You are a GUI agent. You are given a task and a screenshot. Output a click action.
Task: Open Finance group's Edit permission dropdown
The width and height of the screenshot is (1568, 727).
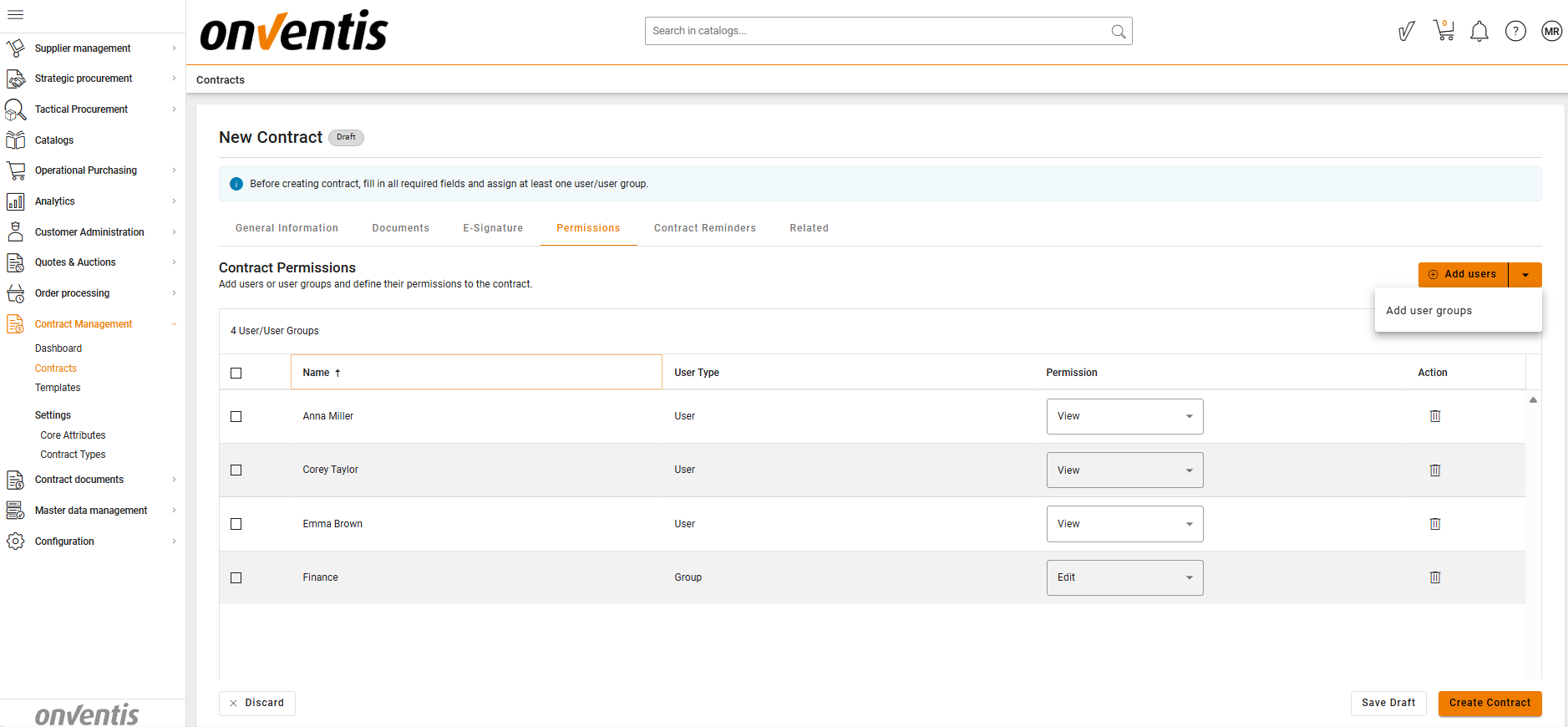1124,577
